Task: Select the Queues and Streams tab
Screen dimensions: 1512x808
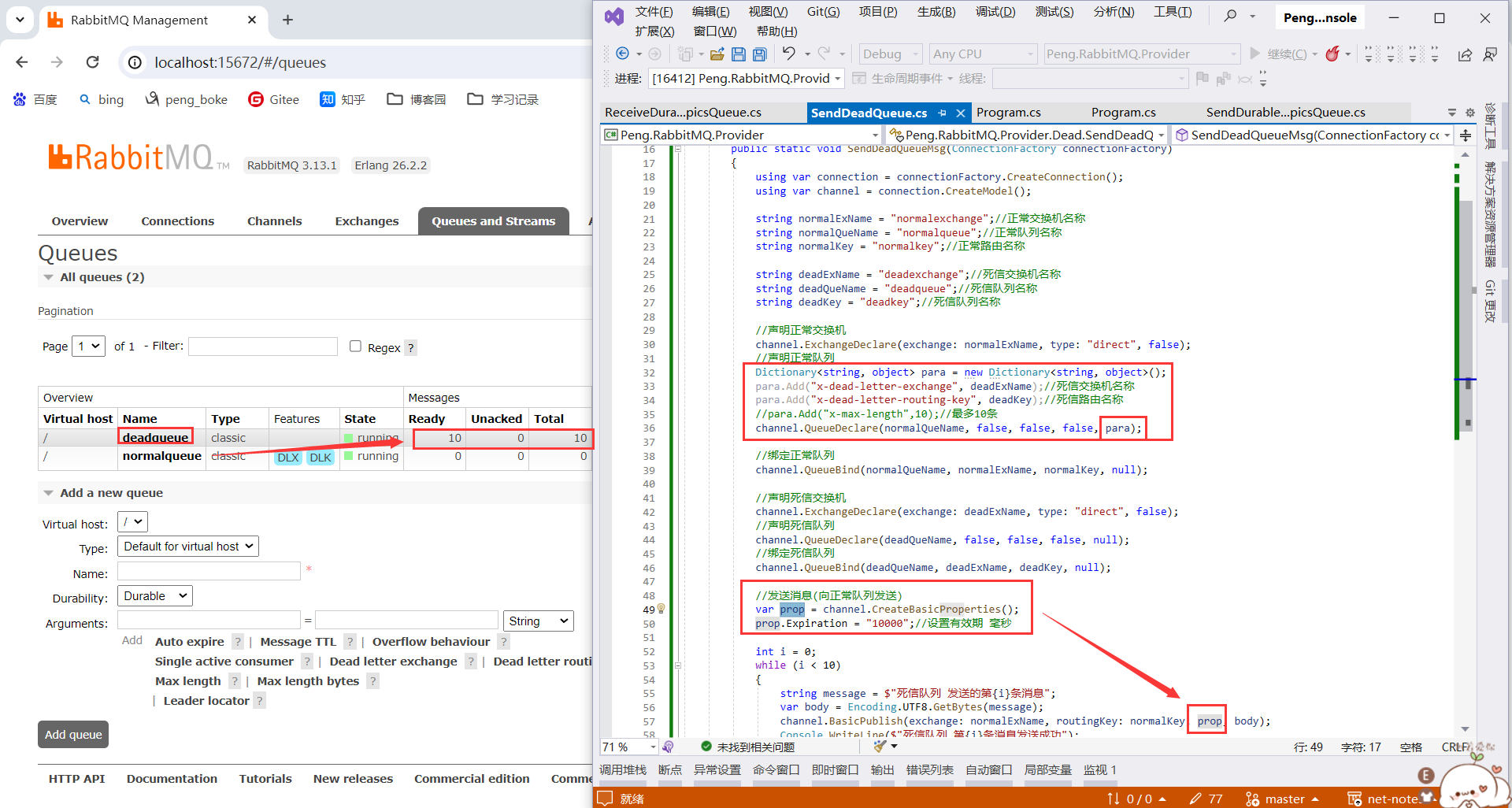Action: tap(493, 221)
